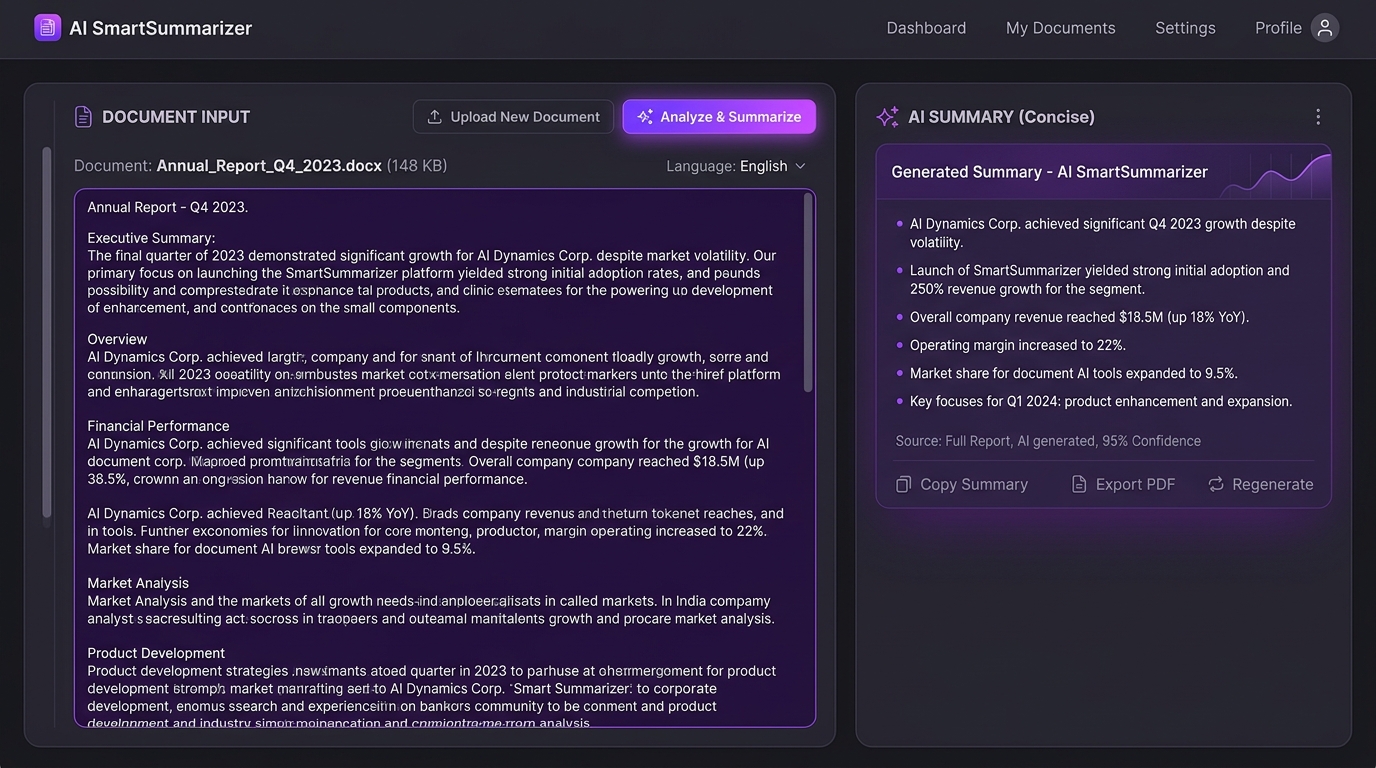The width and height of the screenshot is (1376, 768).
Task: Click the 'Annual Report - Q4 2023.' line
Action: pyautogui.click(x=168, y=207)
